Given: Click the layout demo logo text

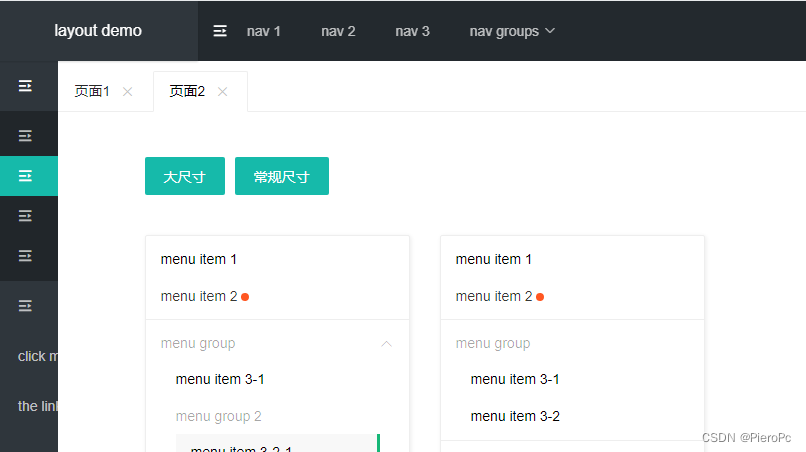Looking at the screenshot, I should pyautogui.click(x=98, y=30).
